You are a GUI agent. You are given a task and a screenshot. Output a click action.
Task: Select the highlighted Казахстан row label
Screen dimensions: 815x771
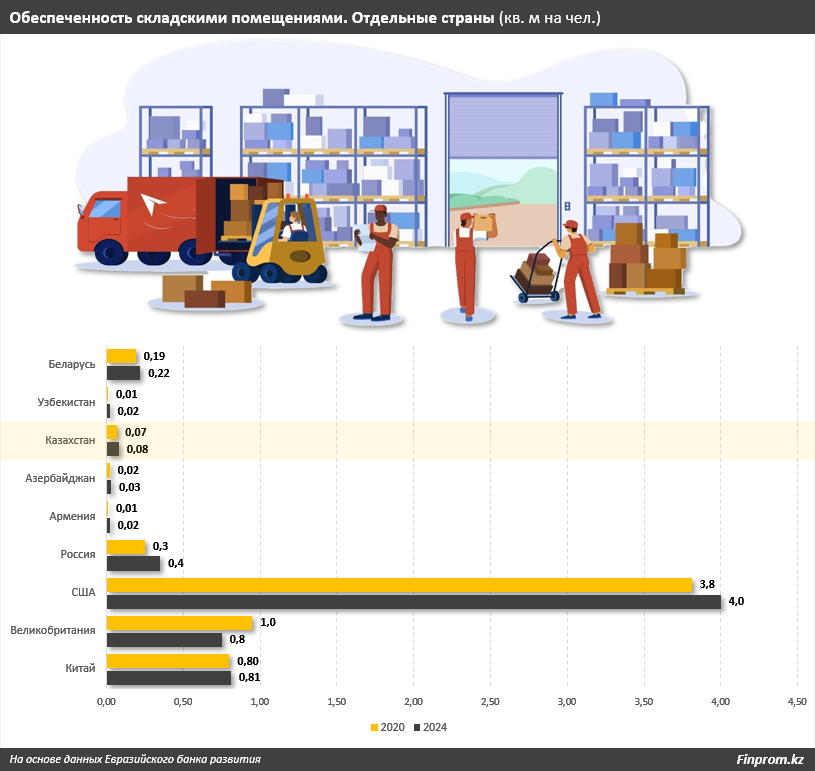[x=70, y=440]
